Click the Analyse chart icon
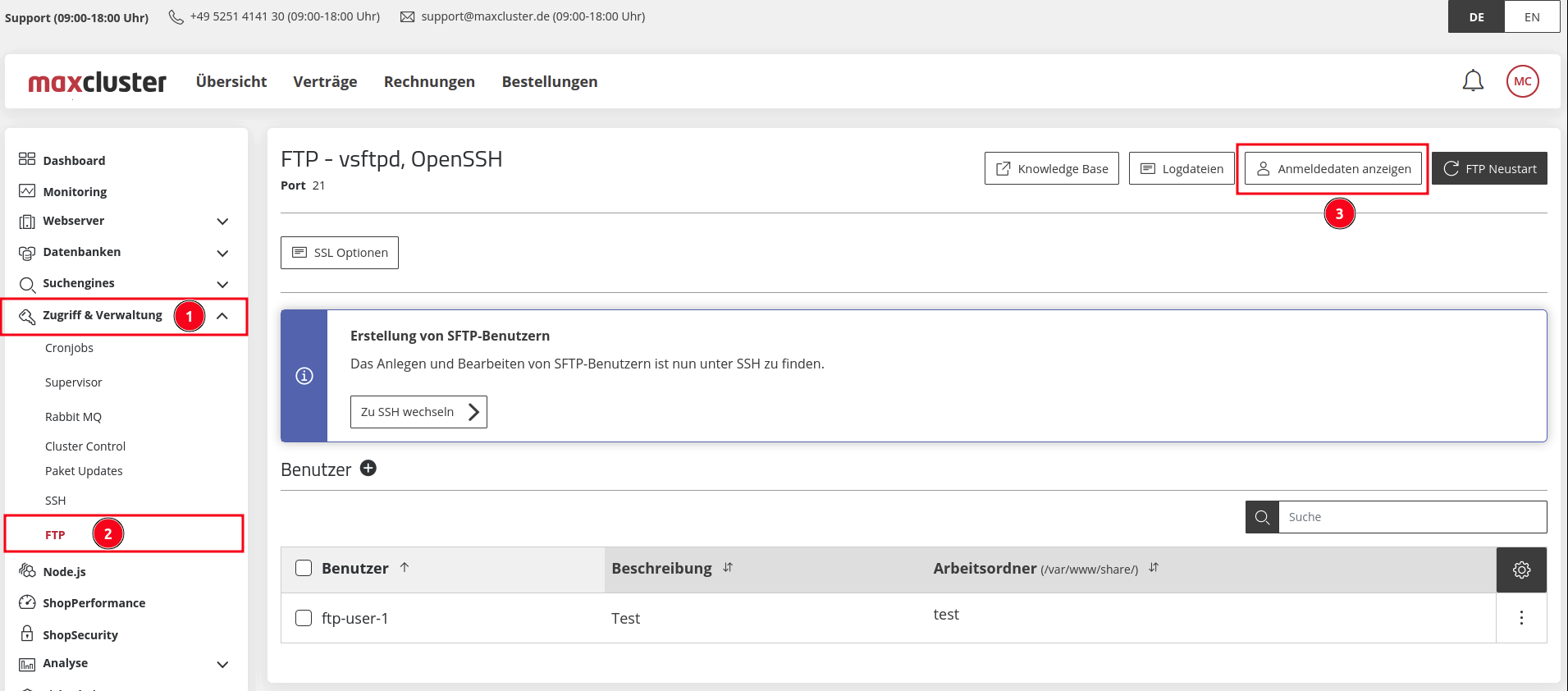The image size is (1568, 691). coord(27,664)
